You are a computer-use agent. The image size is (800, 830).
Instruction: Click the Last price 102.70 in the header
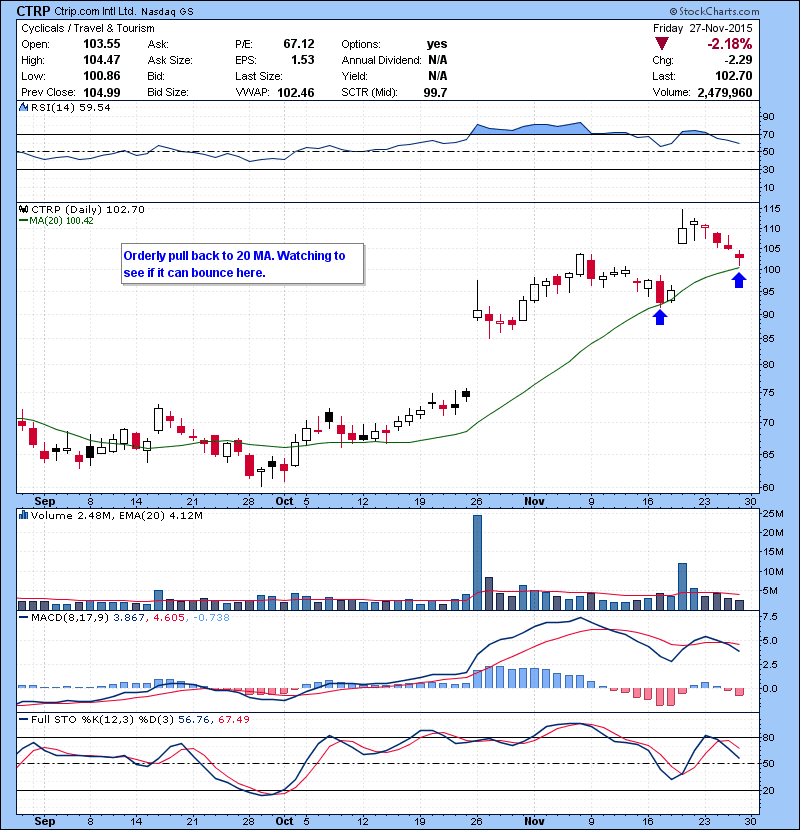click(x=733, y=76)
